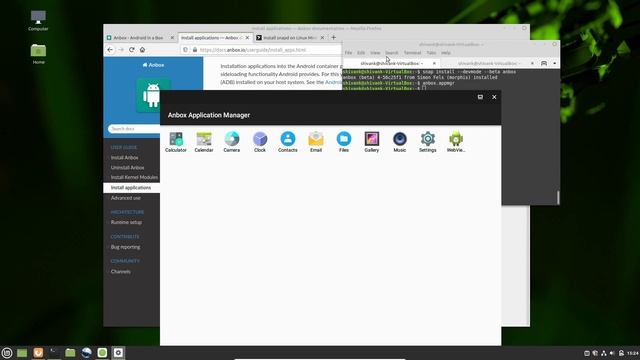
Task: Open the Email app in Anbox
Action: (316, 142)
